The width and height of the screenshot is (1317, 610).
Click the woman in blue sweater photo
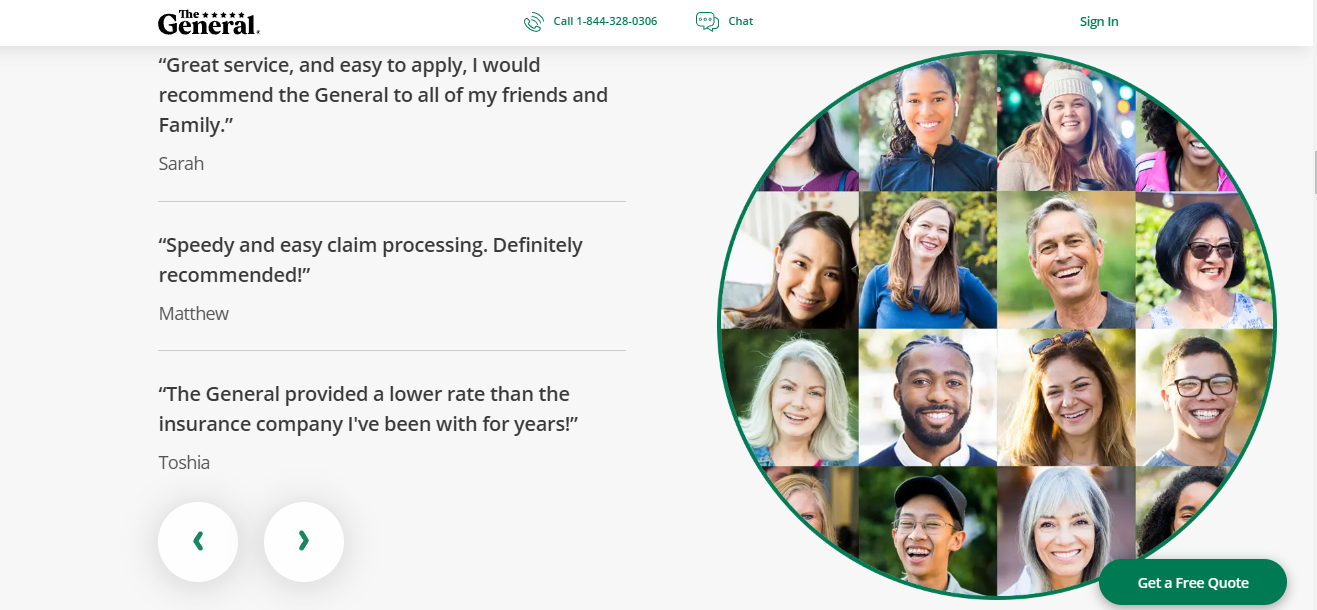(927, 260)
